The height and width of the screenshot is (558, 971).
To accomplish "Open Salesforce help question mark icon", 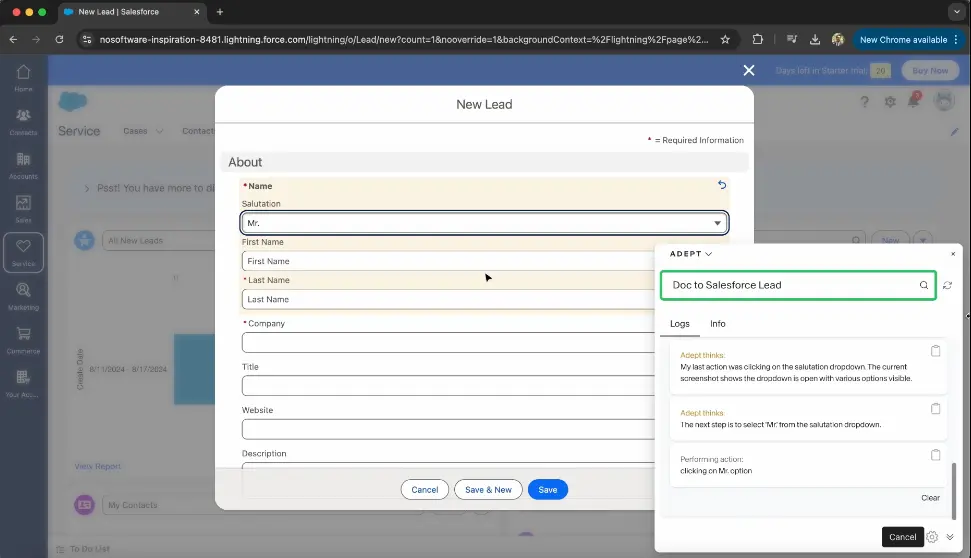I will click(x=864, y=102).
